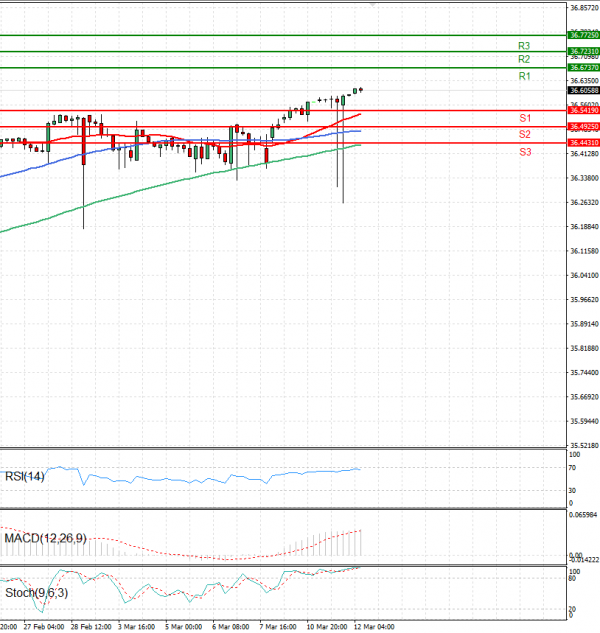Click the 36.49250 red price tag

pos(584,127)
